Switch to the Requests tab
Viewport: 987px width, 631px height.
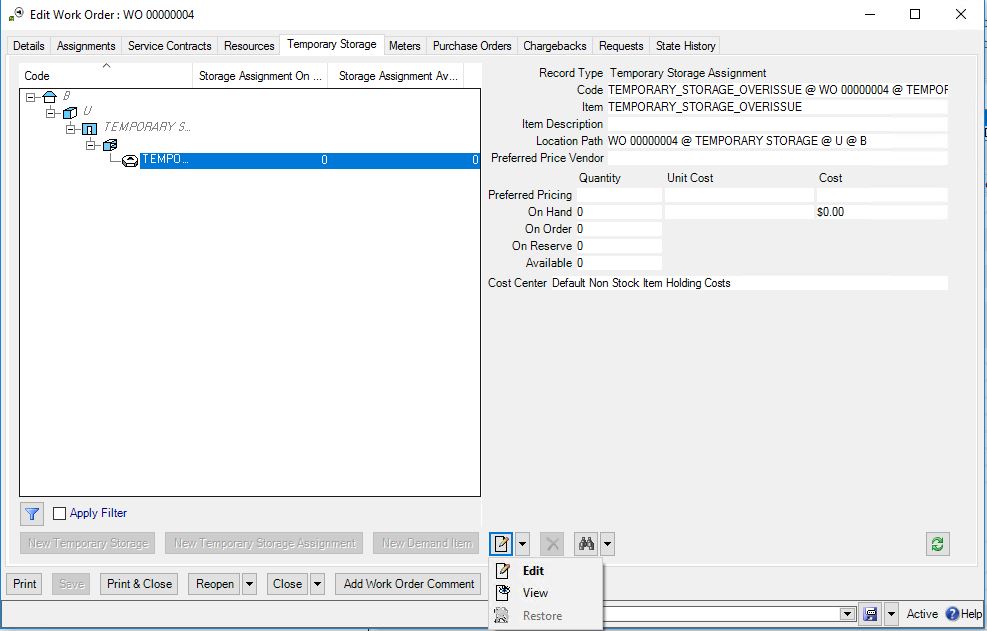621,46
